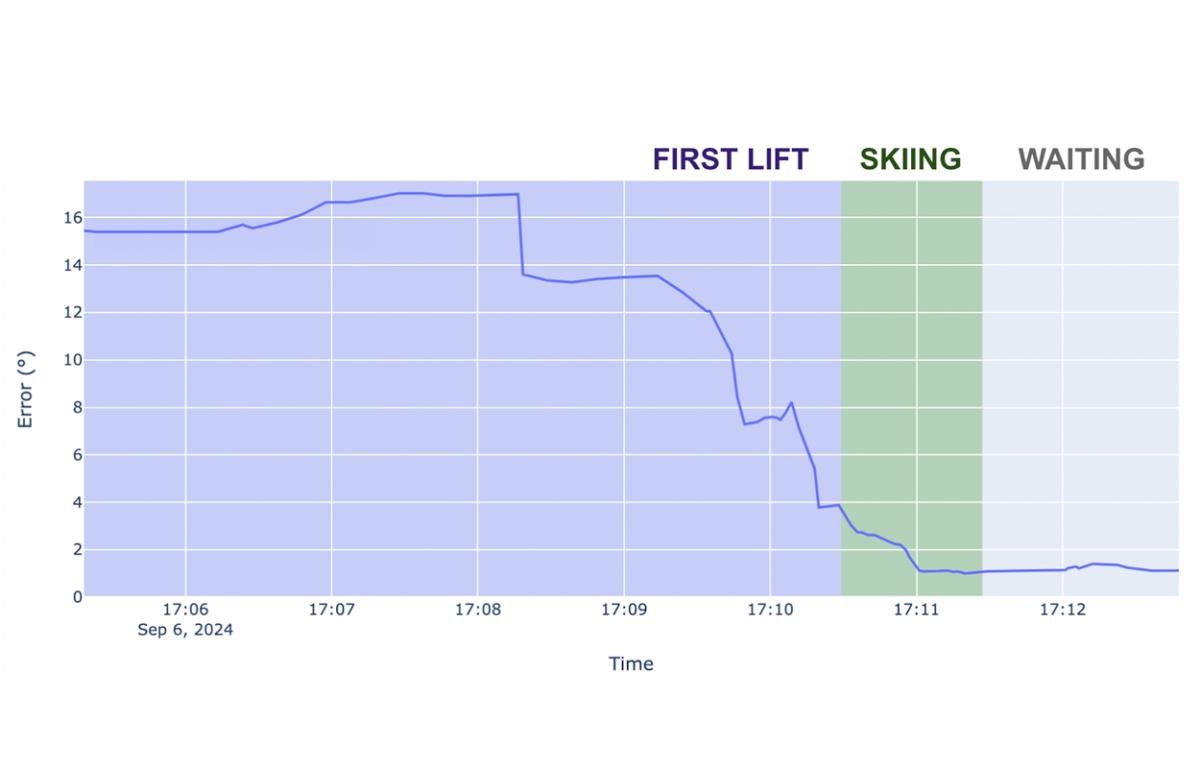Image resolution: width=1200 pixels, height=768 pixels.
Task: Click the 17:11 time tick label
Action: click(x=916, y=610)
